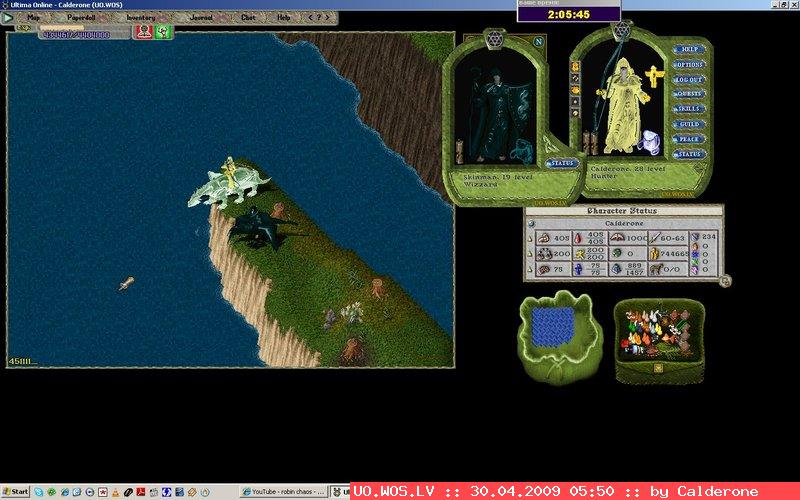This screenshot has width=800, height=500.
Task: Open GUILD from the paperdoll
Action: tap(689, 124)
